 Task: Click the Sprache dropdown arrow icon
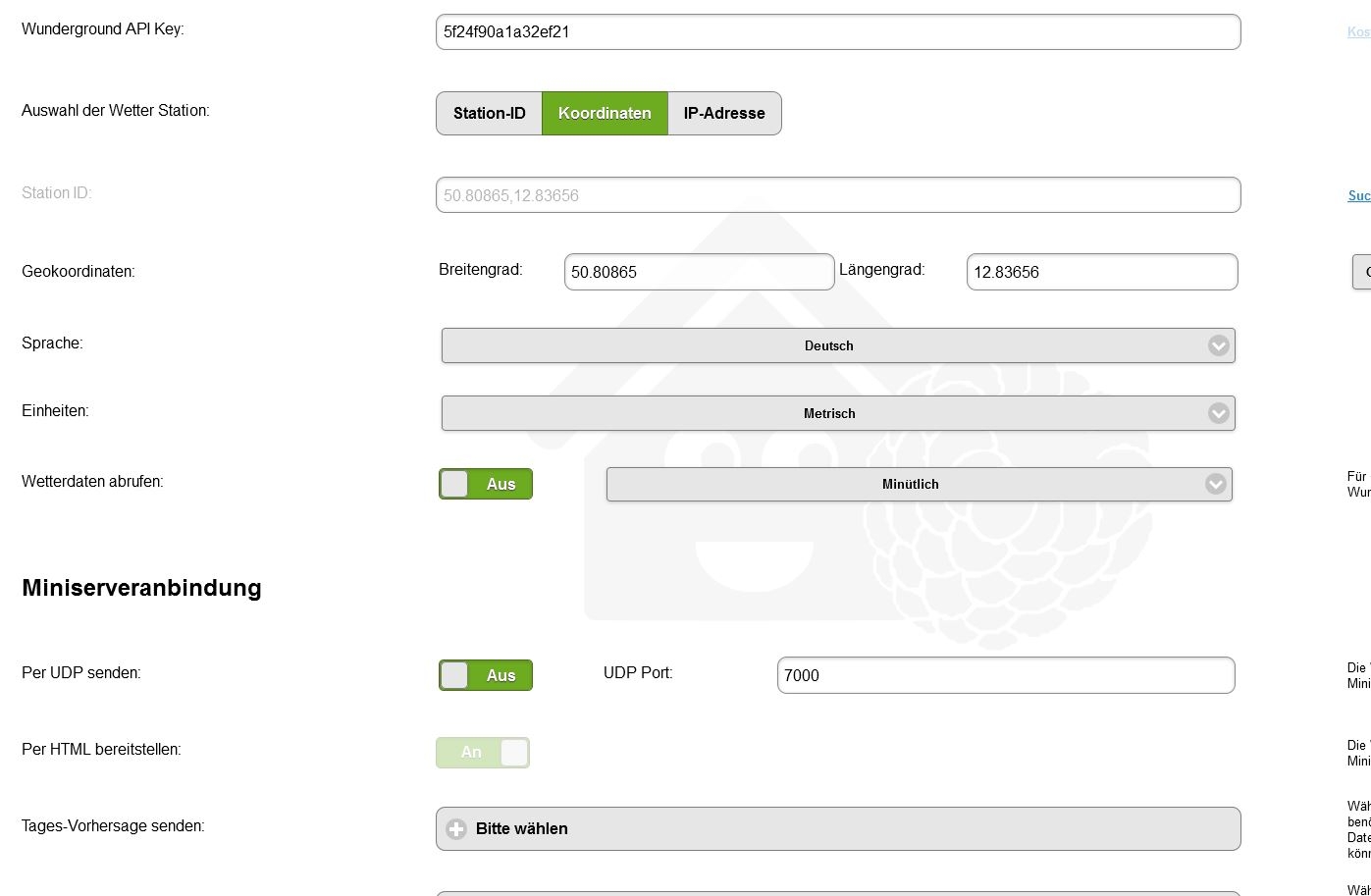tap(1218, 346)
